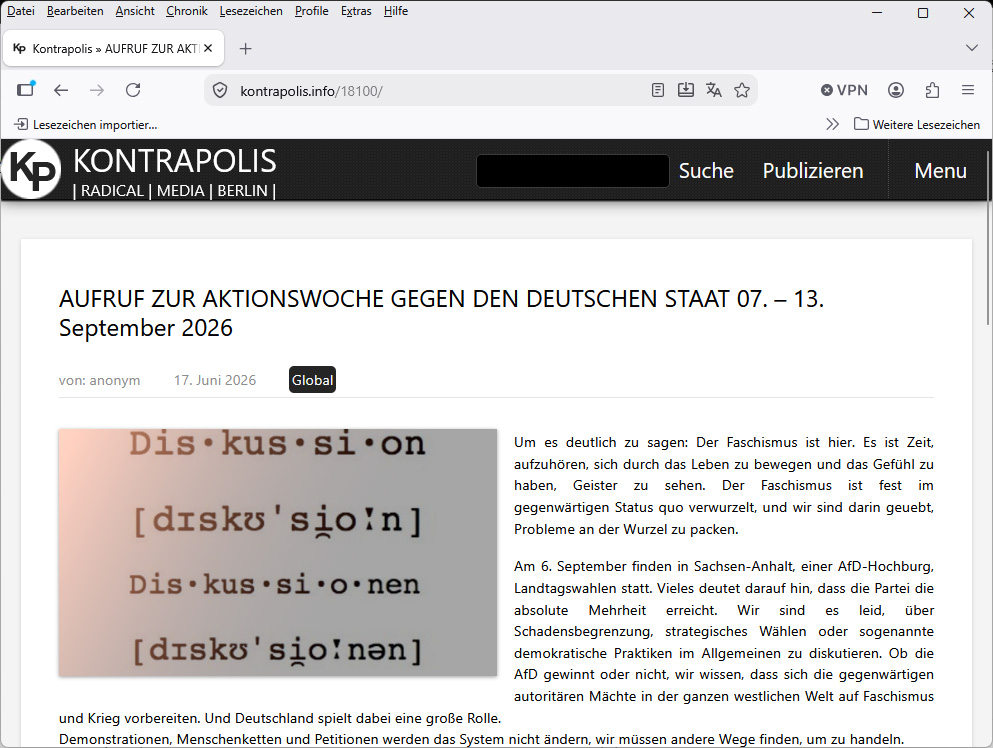Click RADICAL | MEDIA | BERLIN tagline

tap(174, 191)
